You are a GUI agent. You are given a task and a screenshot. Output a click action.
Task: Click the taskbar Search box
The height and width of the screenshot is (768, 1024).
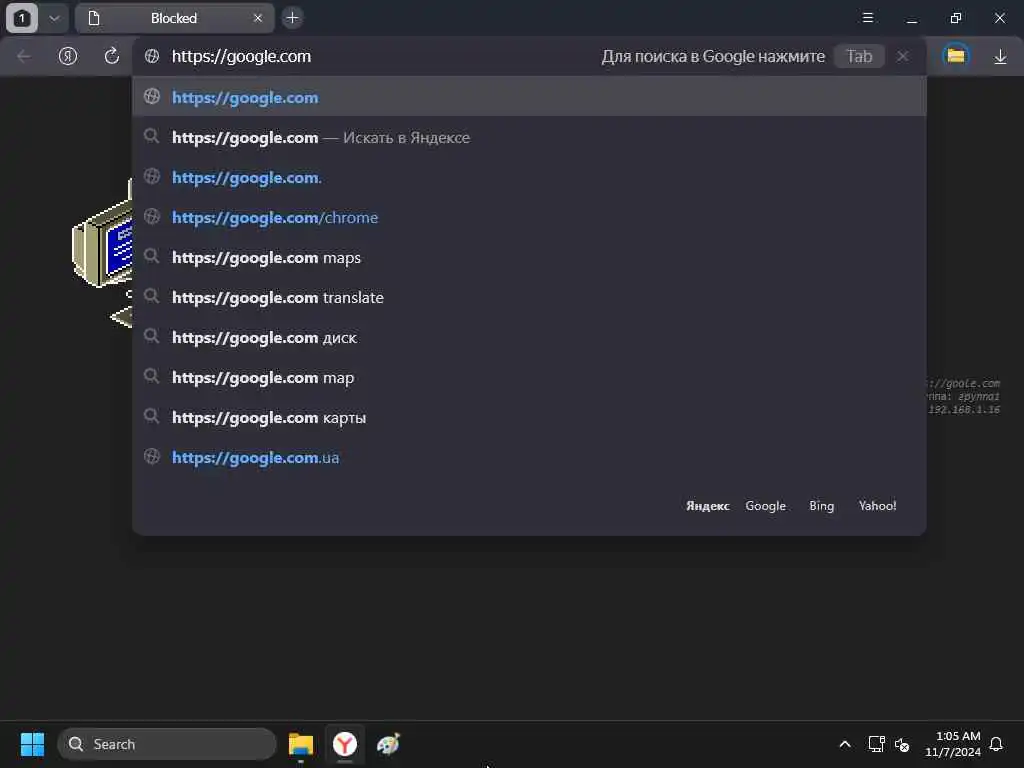click(167, 744)
